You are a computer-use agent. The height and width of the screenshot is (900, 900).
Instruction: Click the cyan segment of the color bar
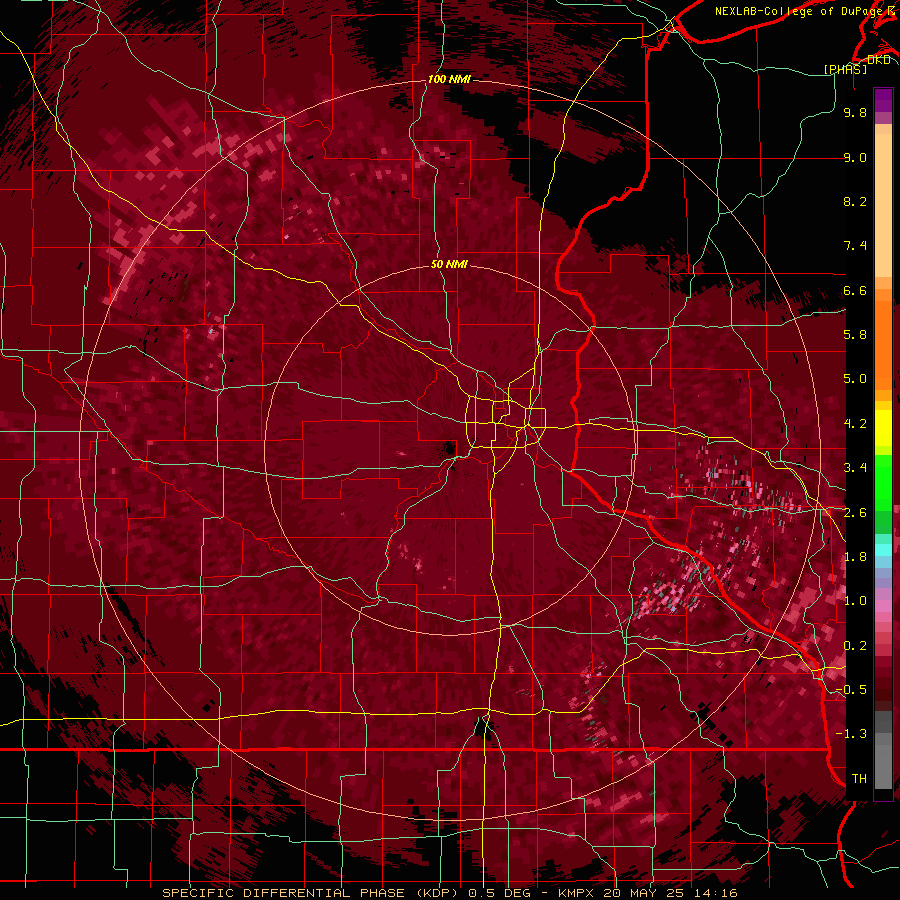coord(883,549)
